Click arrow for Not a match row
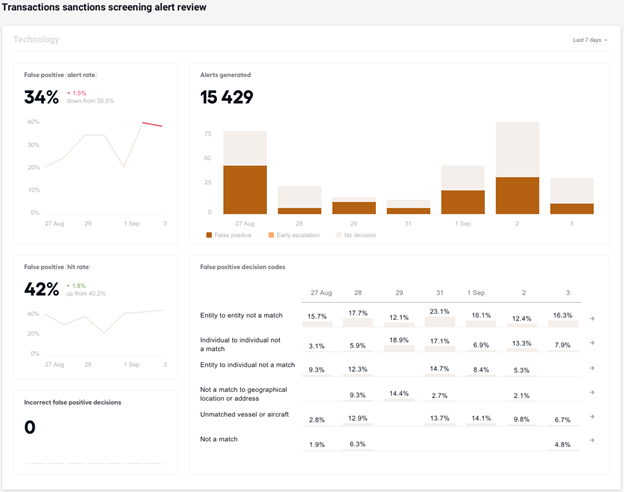This screenshot has width=624, height=492. (x=592, y=440)
